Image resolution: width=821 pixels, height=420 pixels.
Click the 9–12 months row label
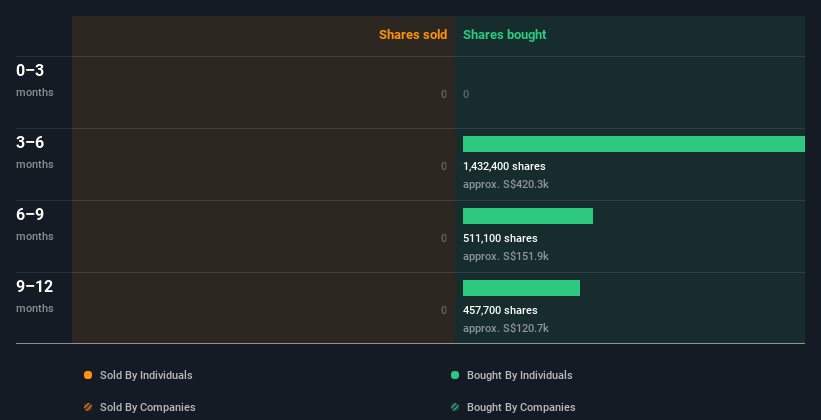click(35, 296)
